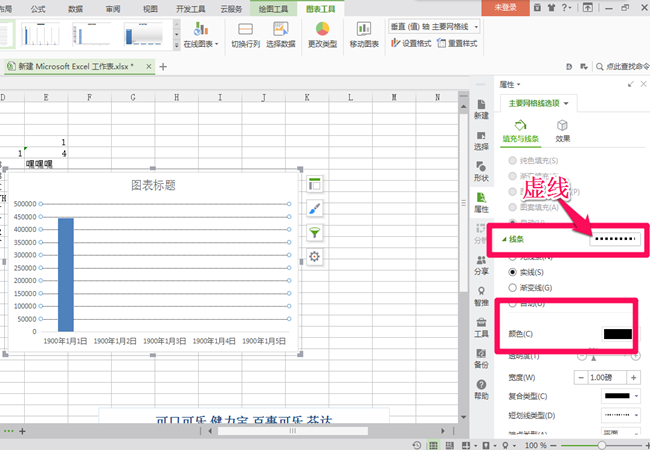Click the Share (分享) sidebar icon
This screenshot has height=450, width=650.
coord(481,265)
